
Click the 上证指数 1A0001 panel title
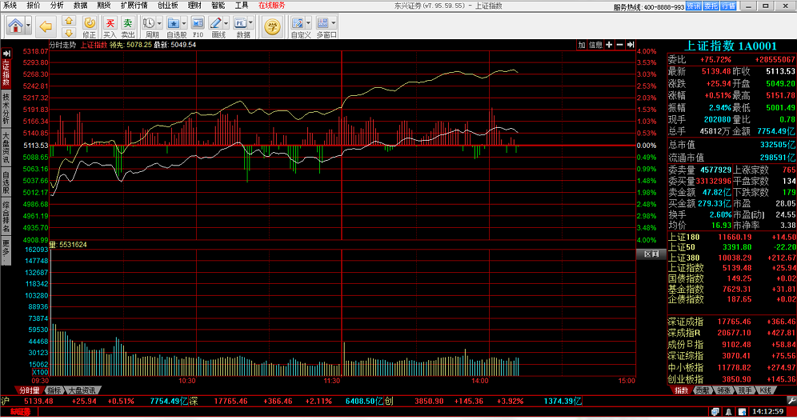tap(731, 46)
